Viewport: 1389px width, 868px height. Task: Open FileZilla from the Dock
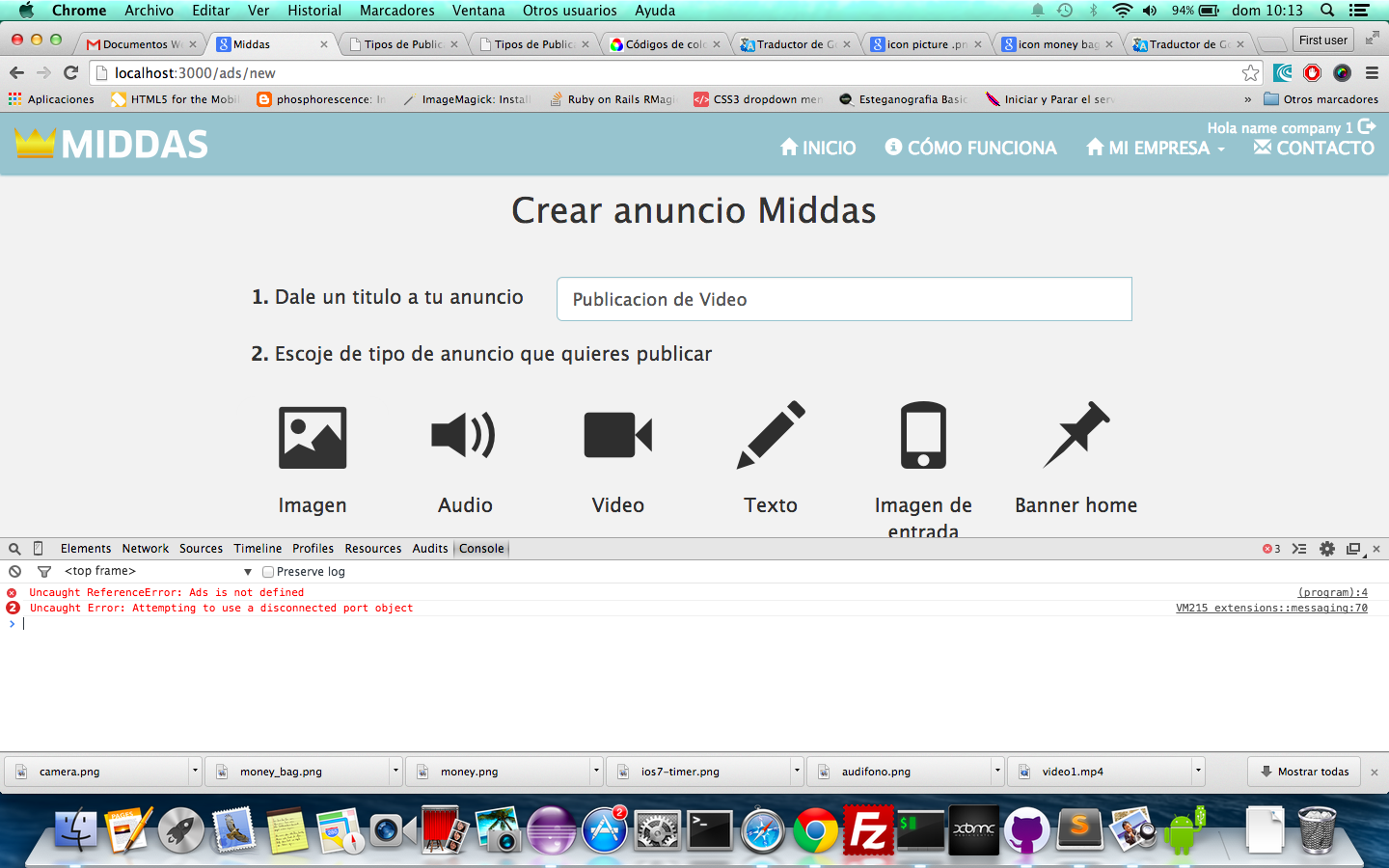click(868, 830)
